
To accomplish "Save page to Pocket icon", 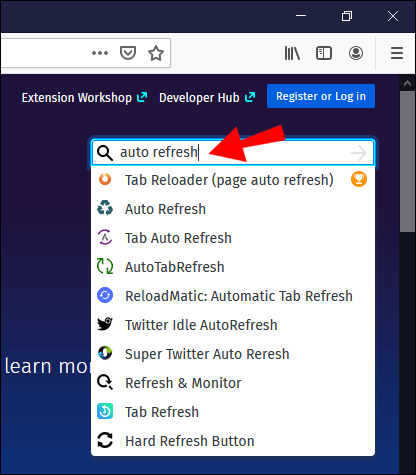I will (128, 53).
